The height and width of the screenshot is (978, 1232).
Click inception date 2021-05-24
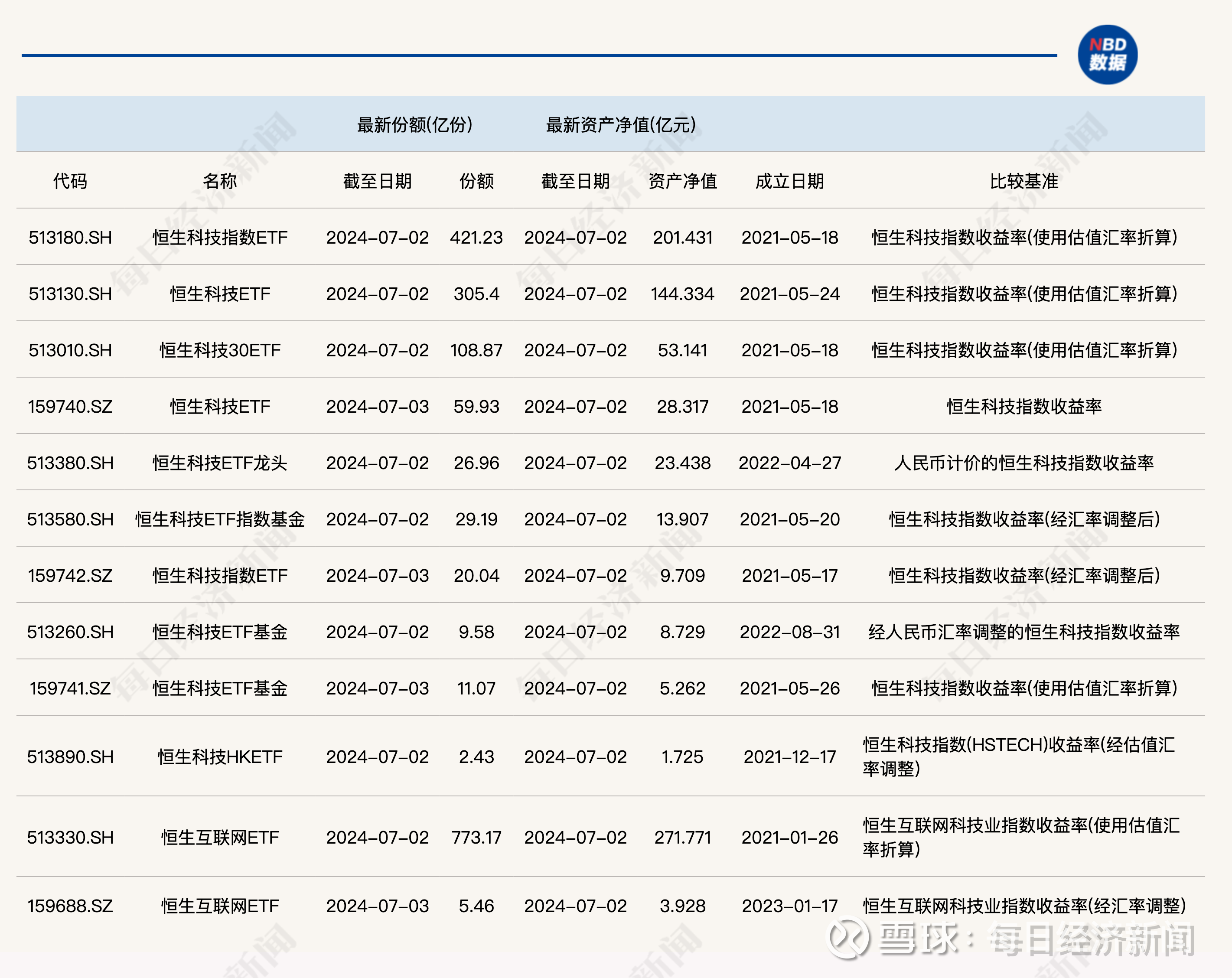coord(790,294)
